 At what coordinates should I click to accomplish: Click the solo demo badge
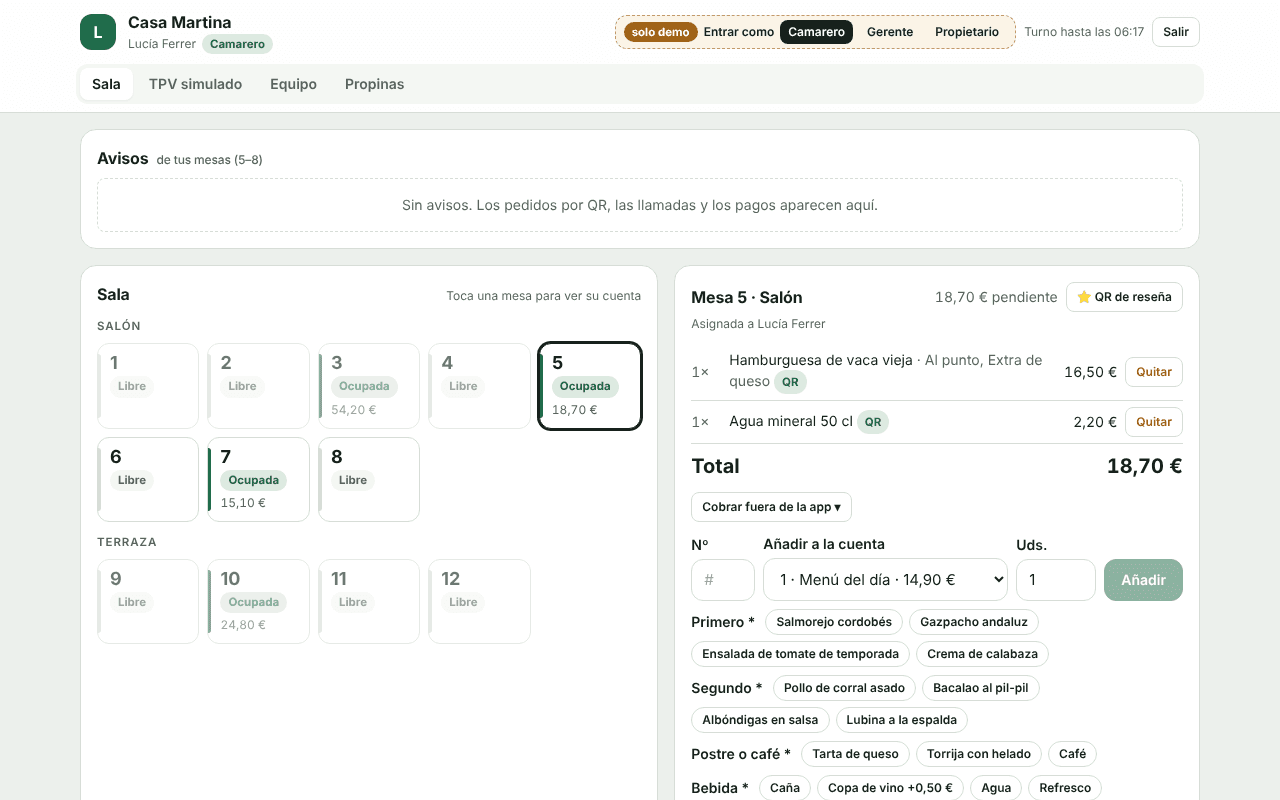(660, 32)
